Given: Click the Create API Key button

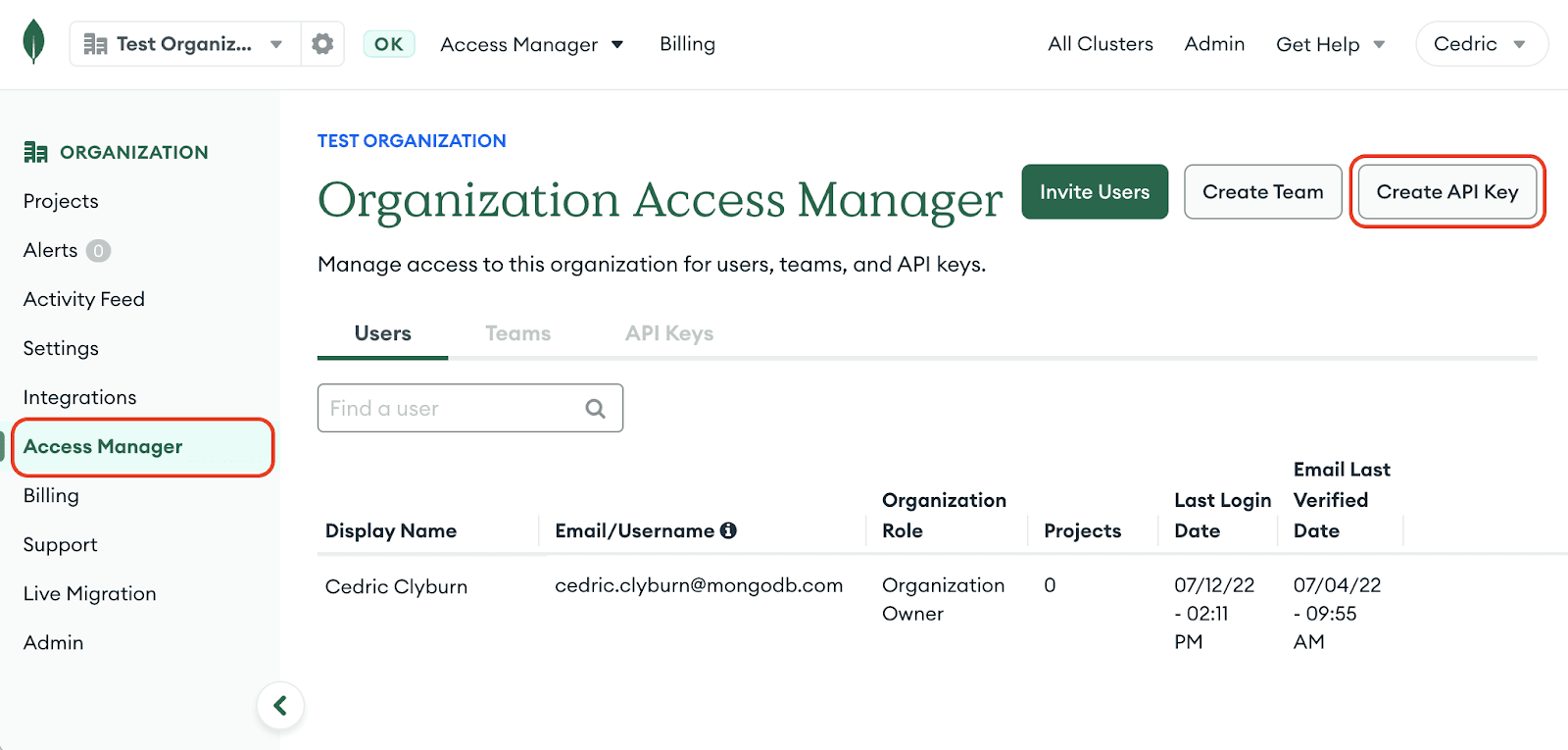Looking at the screenshot, I should (x=1446, y=192).
